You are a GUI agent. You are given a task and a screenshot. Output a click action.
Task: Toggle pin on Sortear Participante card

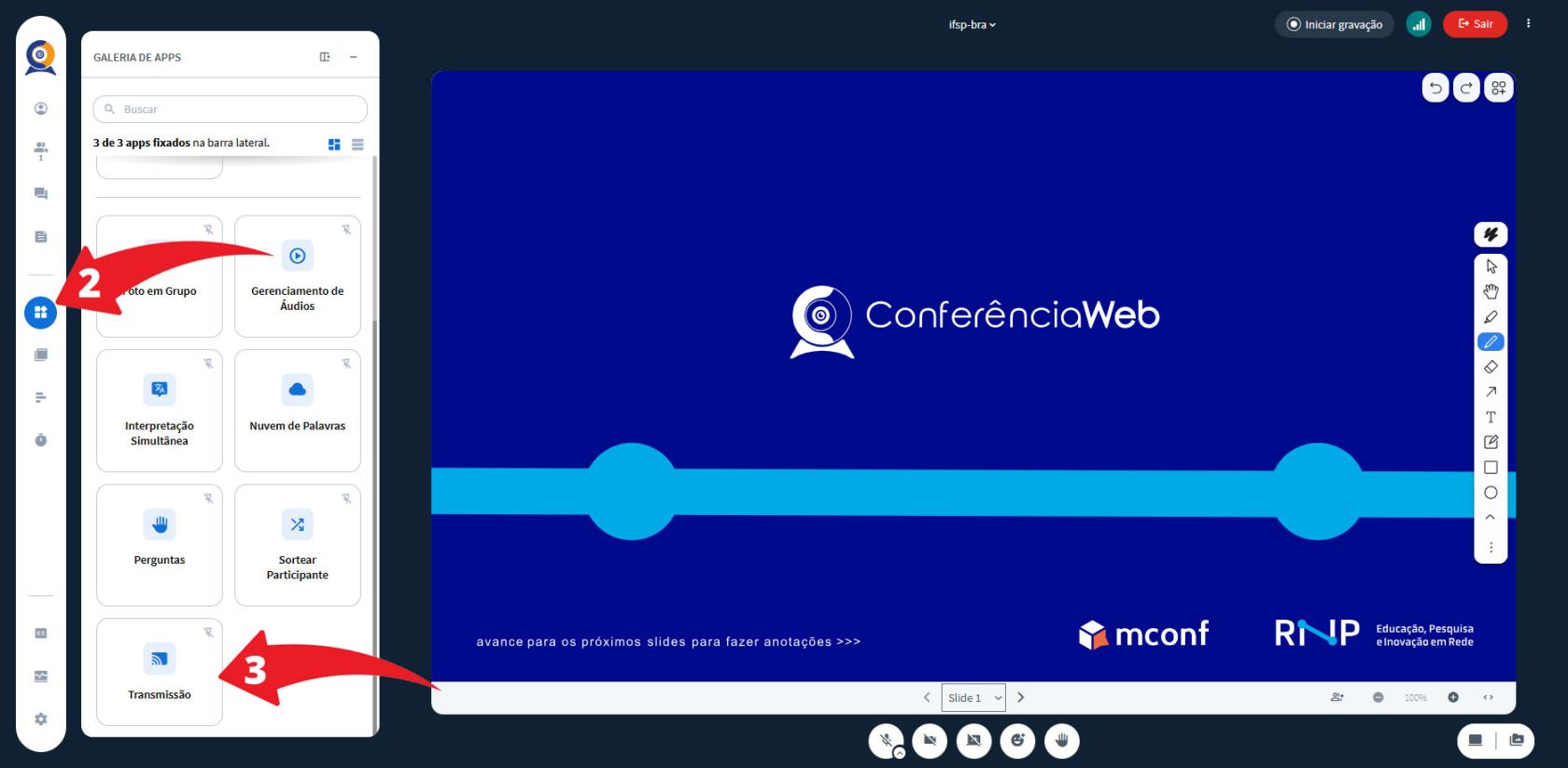pyautogui.click(x=346, y=498)
